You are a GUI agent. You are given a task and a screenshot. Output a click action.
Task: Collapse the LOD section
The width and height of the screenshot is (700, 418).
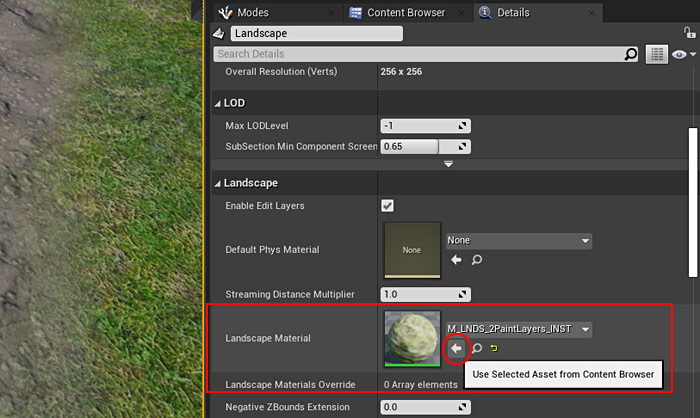217,103
